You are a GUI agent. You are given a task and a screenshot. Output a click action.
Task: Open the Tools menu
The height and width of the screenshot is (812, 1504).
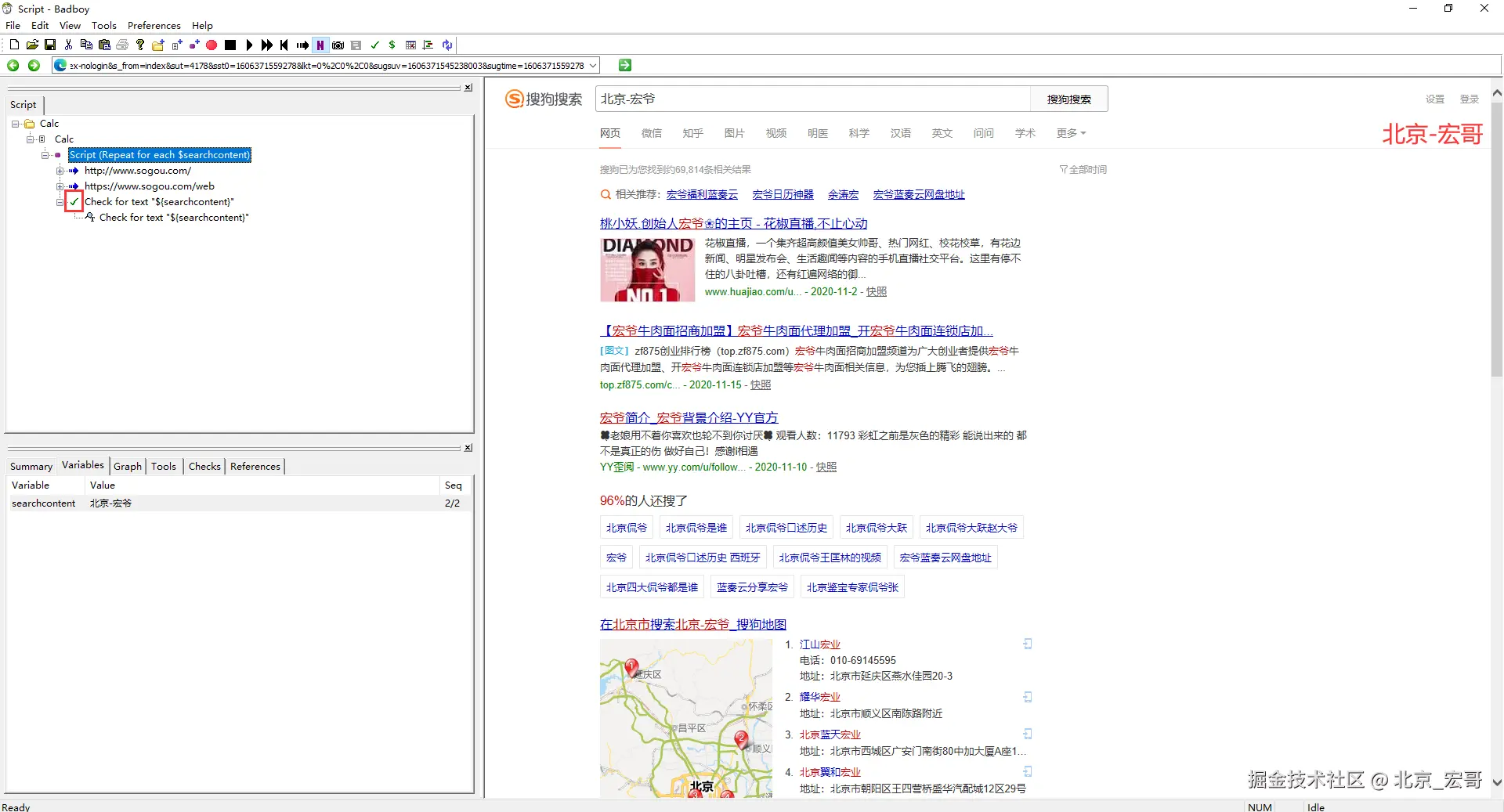pyautogui.click(x=104, y=26)
